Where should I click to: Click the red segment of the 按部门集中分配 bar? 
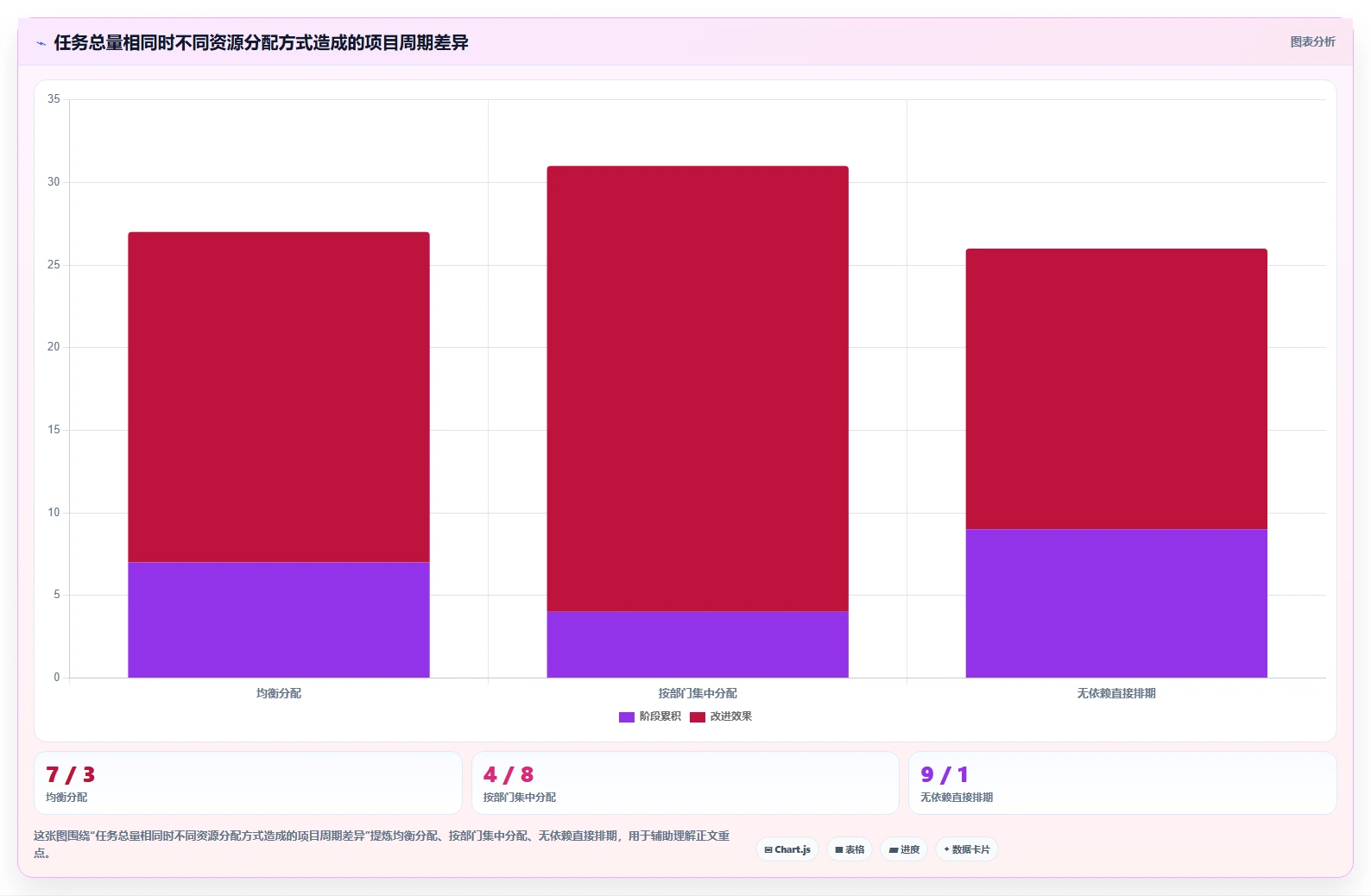[698, 388]
